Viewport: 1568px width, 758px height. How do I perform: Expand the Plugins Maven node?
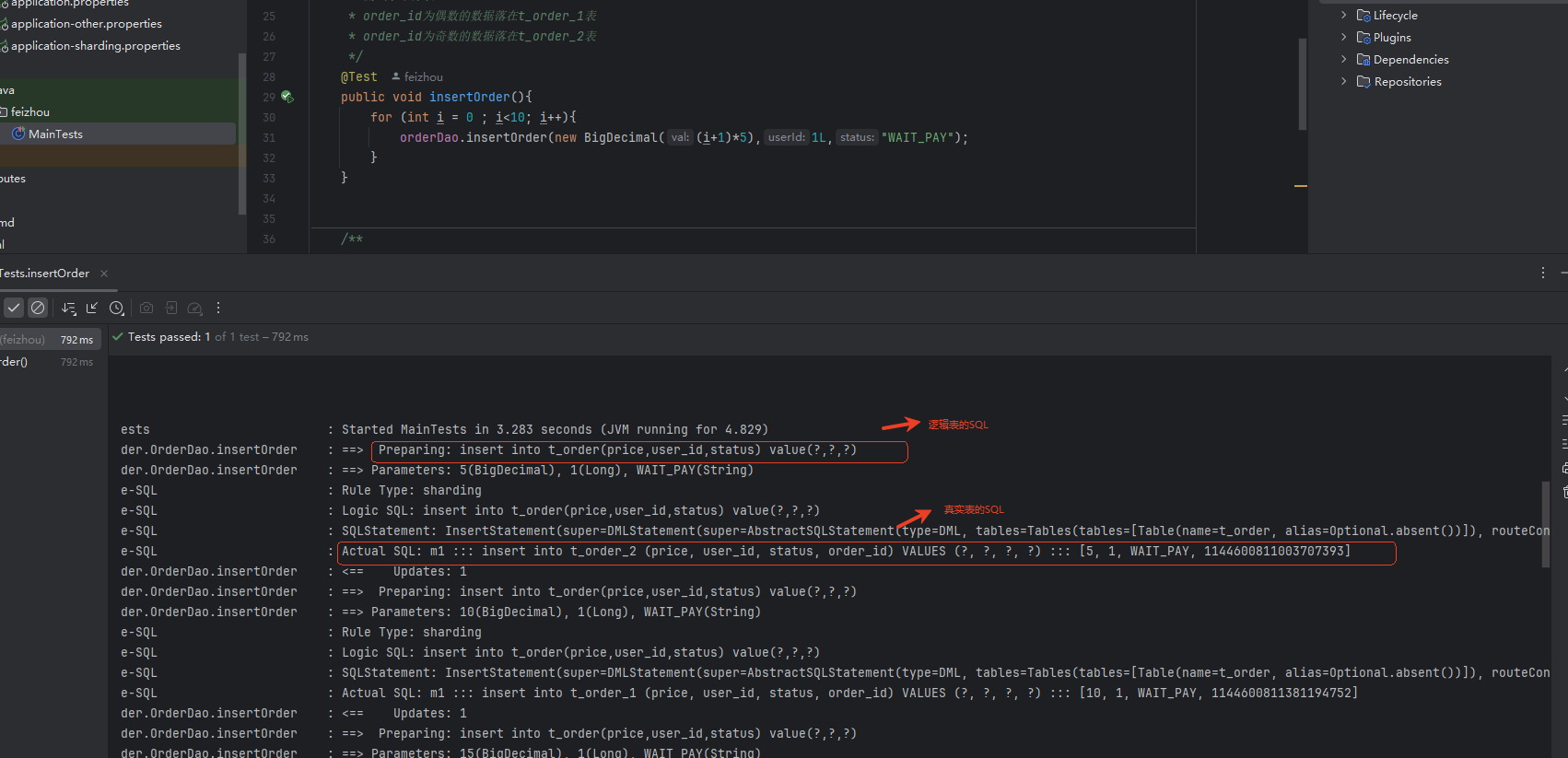[1343, 37]
